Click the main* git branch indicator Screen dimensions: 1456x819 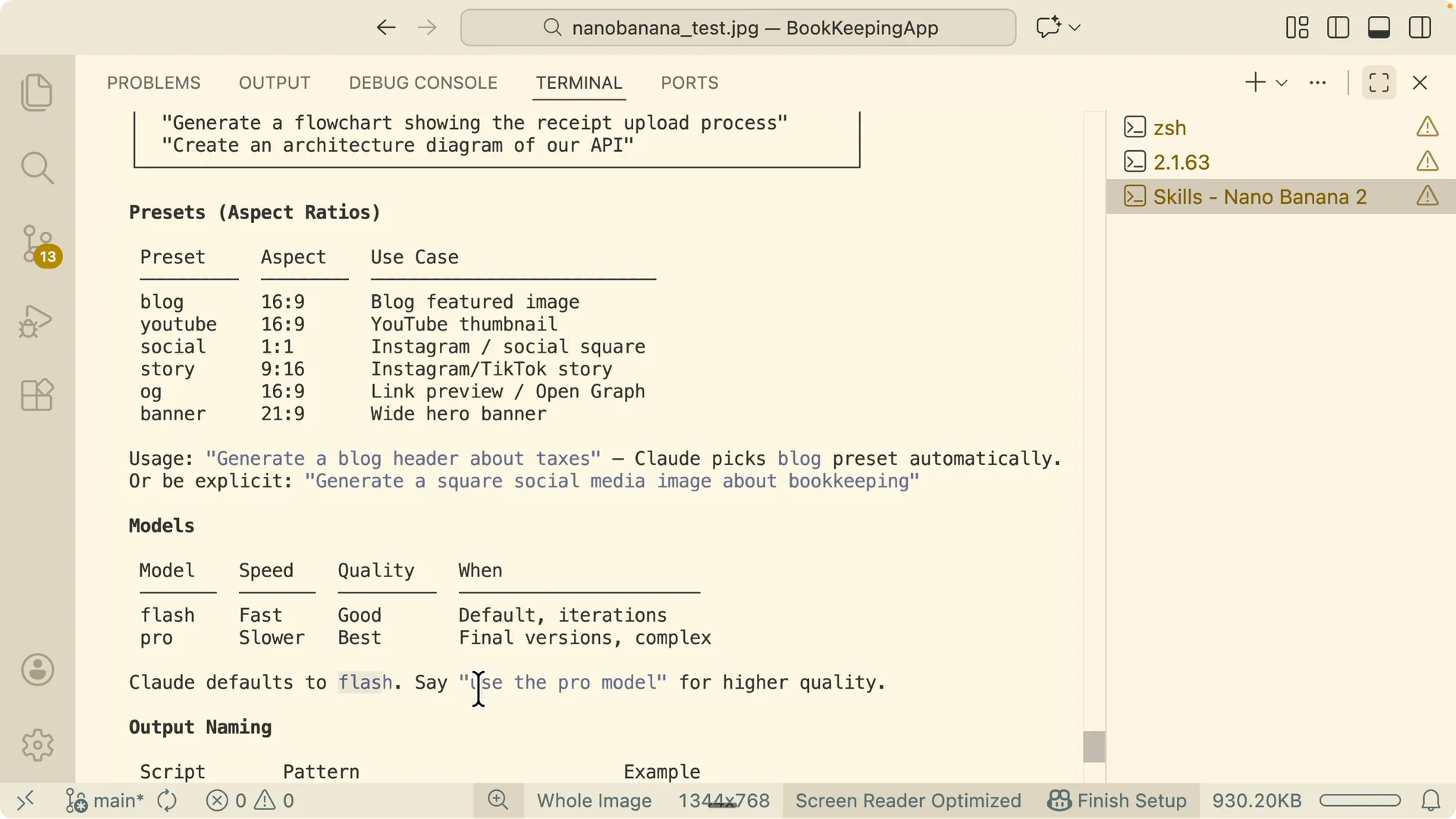[105, 801]
